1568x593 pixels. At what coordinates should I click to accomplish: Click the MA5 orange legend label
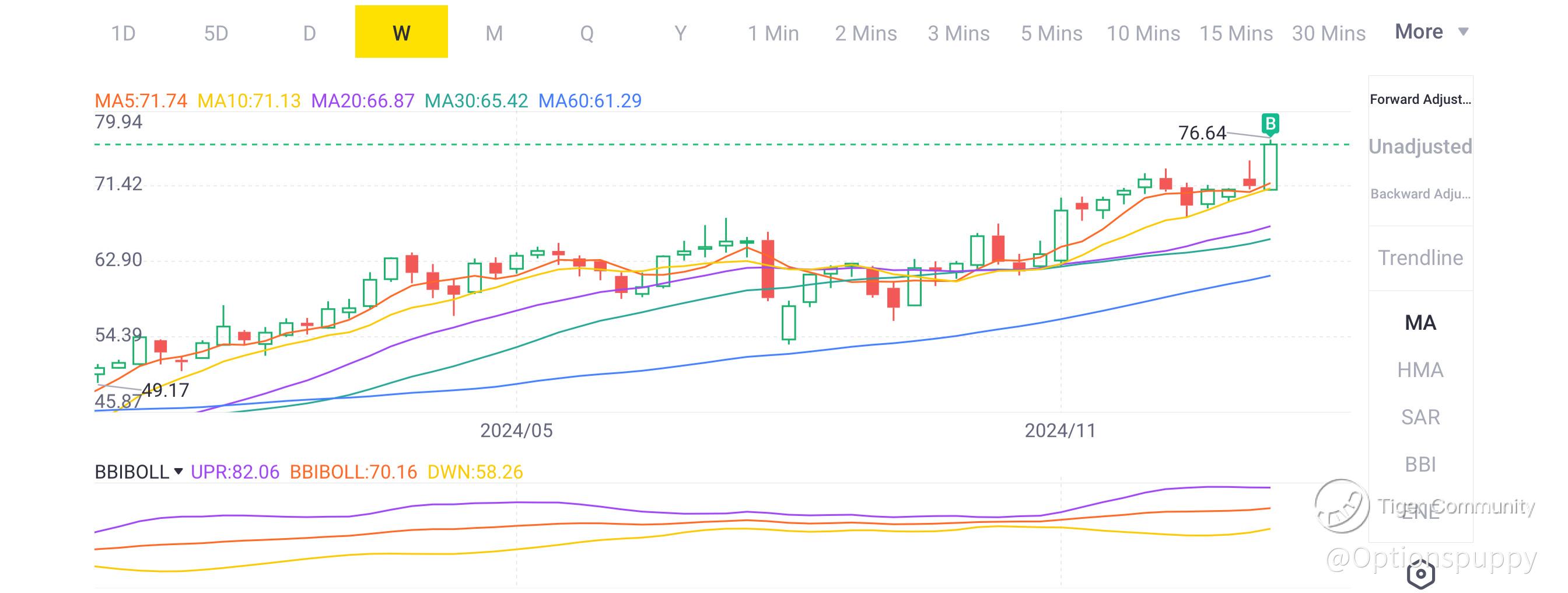[141, 100]
